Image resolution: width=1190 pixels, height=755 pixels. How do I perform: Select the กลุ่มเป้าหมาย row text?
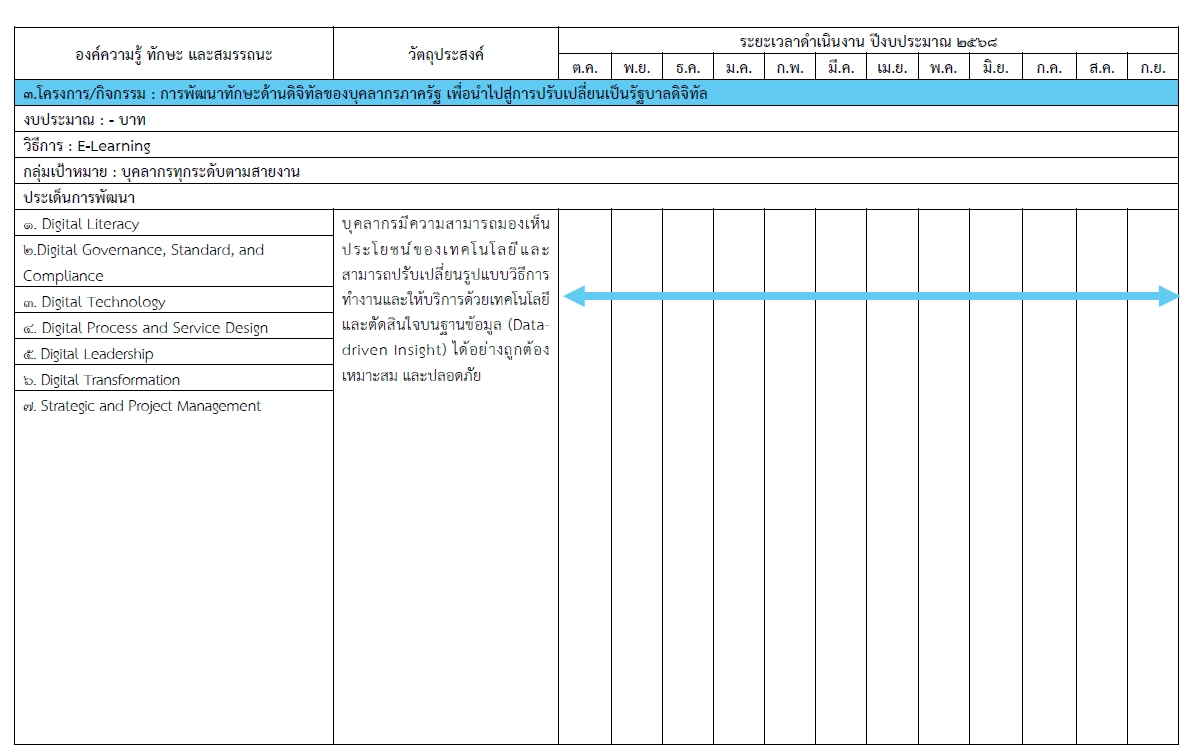pyautogui.click(x=162, y=172)
